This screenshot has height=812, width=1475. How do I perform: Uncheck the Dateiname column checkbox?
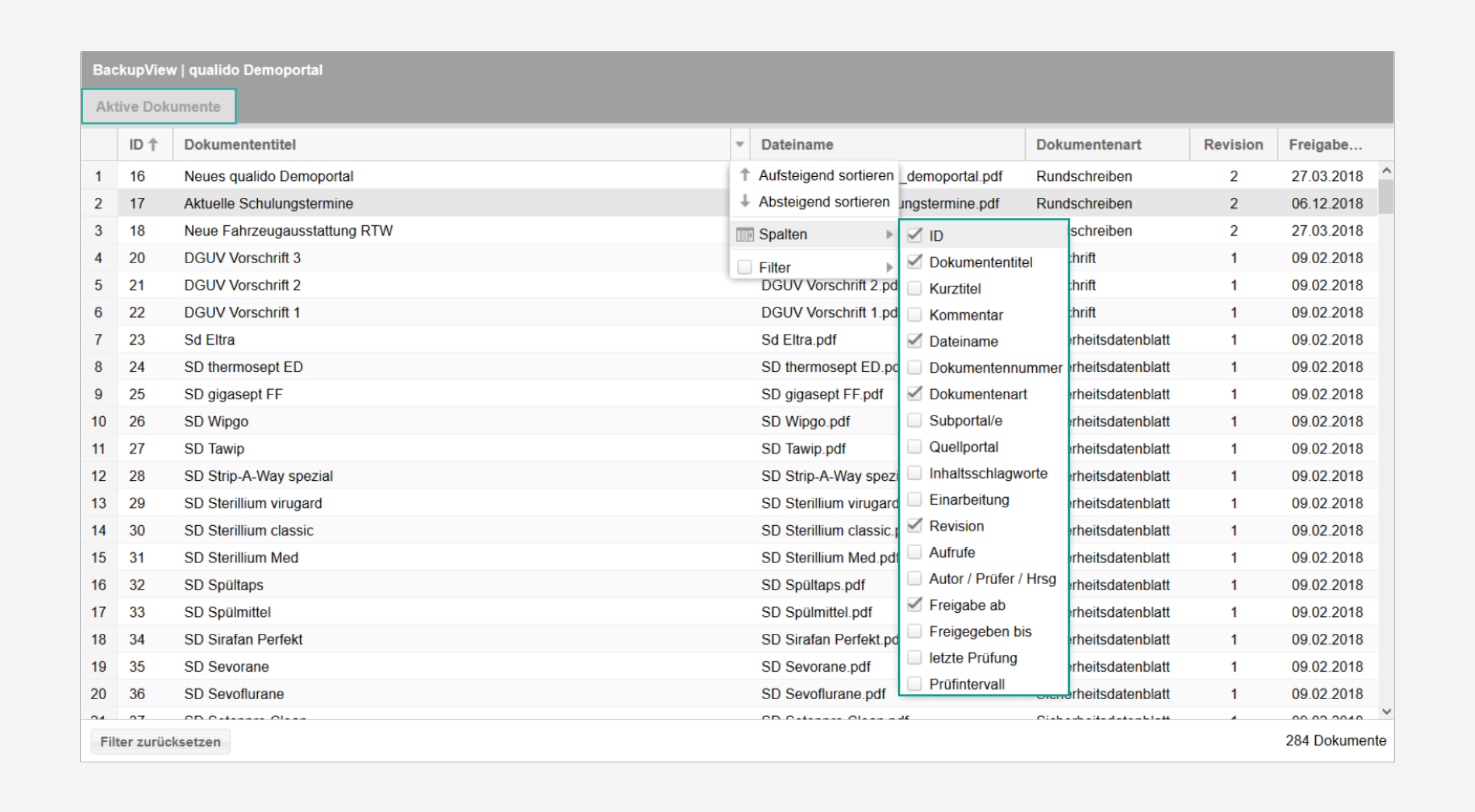pyautogui.click(x=915, y=341)
